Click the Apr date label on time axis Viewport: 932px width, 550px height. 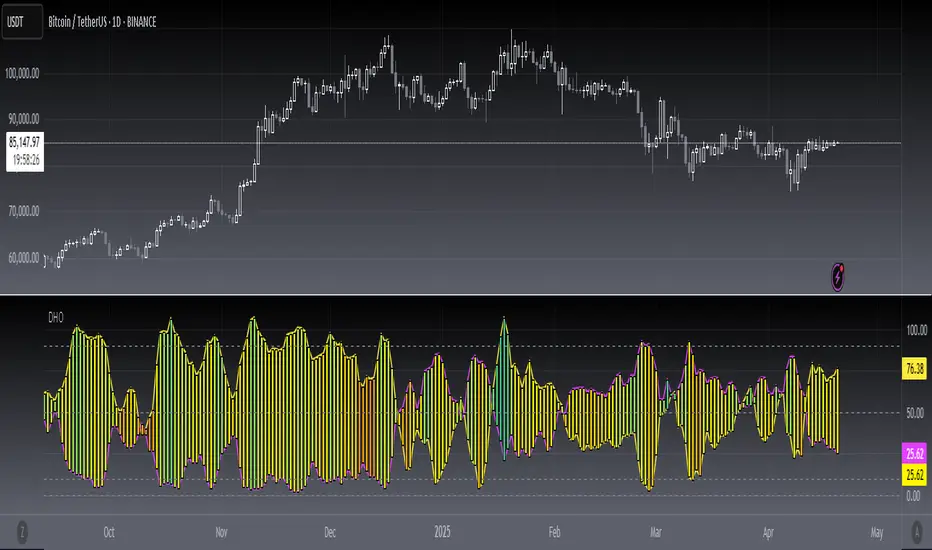768,532
